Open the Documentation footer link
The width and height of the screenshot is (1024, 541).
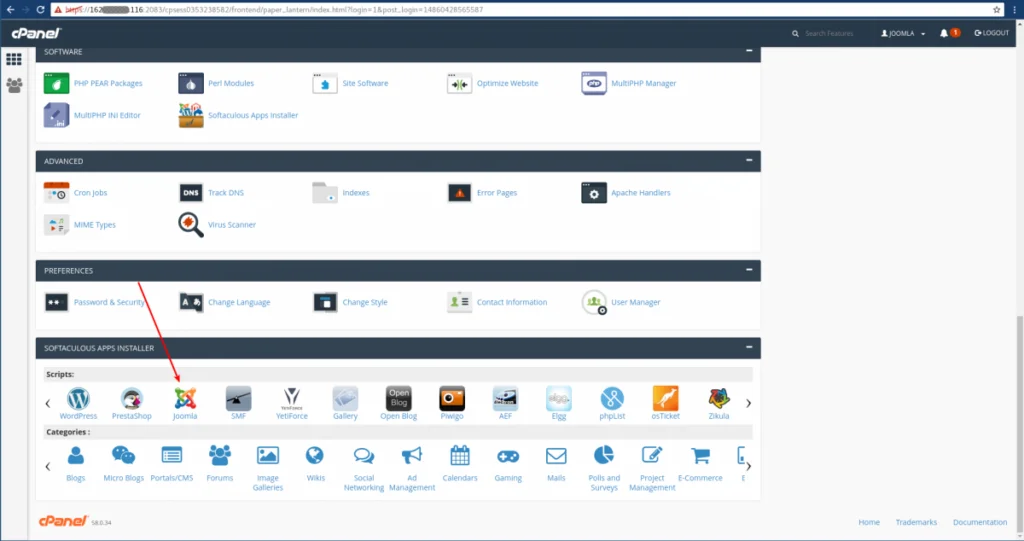980,522
